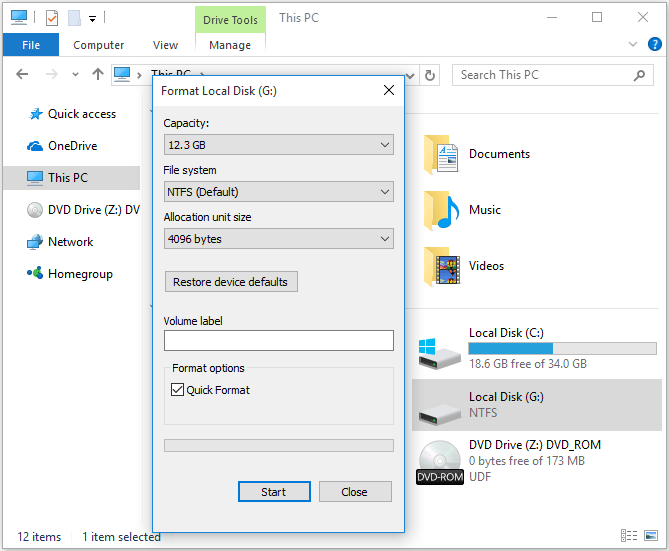Click the Network icon in the sidebar
This screenshot has height=551, width=669.
click(35, 242)
